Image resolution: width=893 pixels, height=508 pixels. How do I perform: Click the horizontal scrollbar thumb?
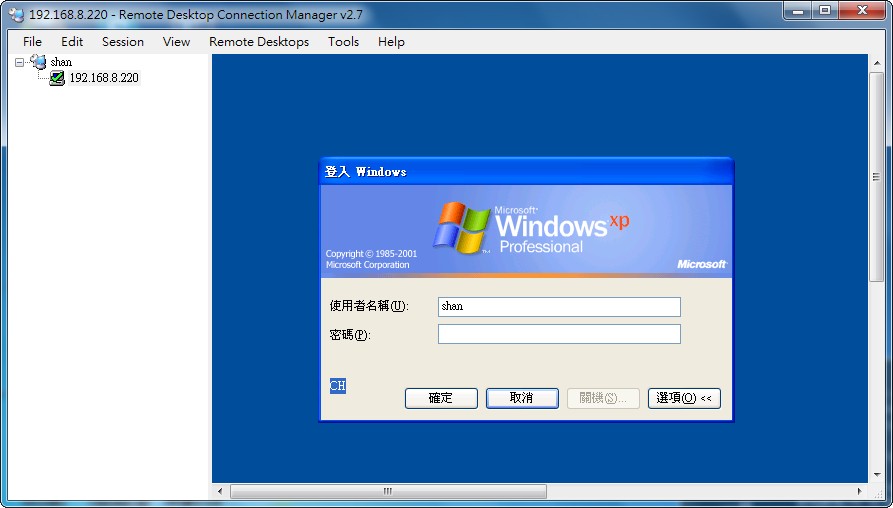point(388,491)
